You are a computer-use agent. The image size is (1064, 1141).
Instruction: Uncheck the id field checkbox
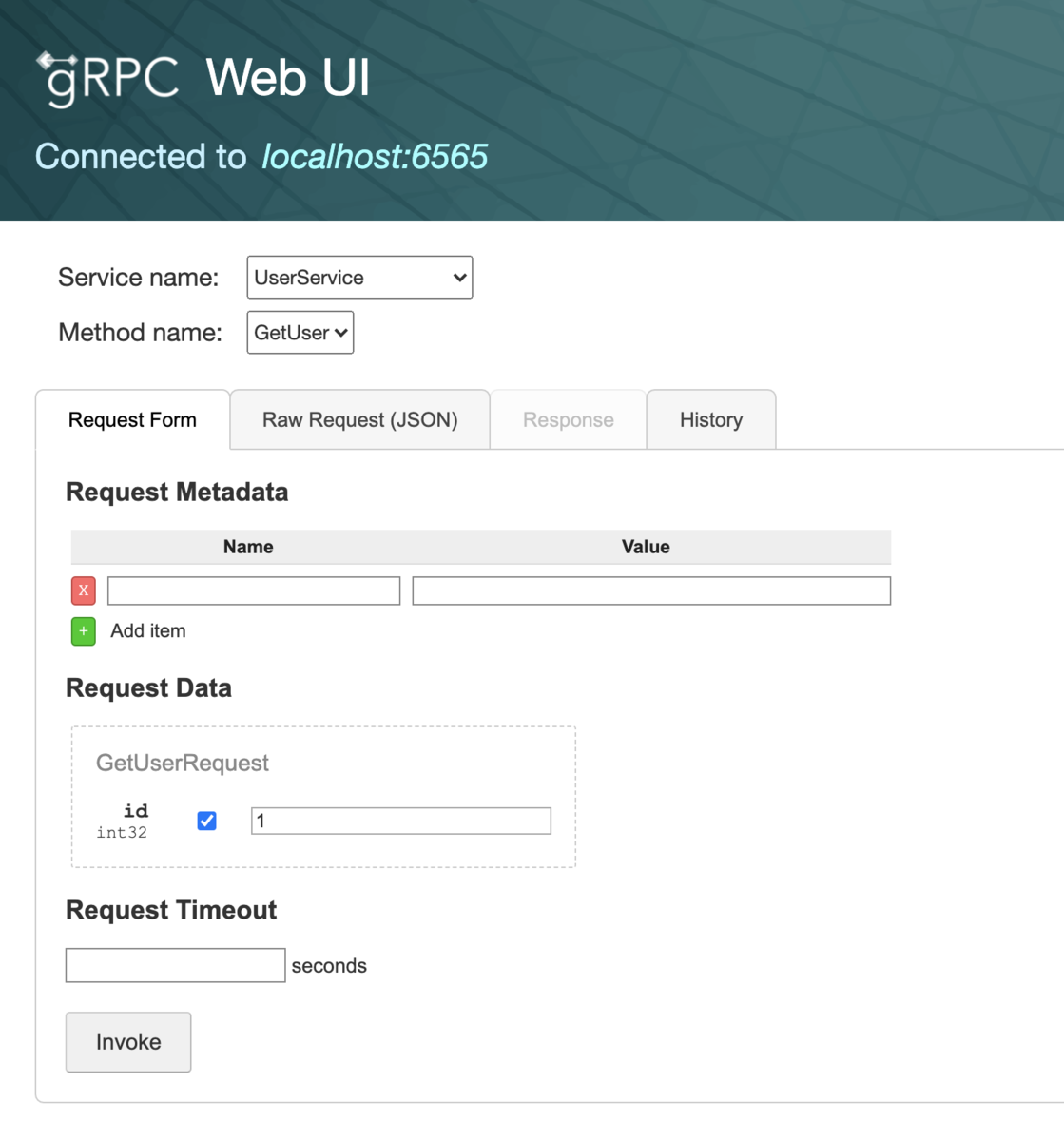[x=206, y=821]
